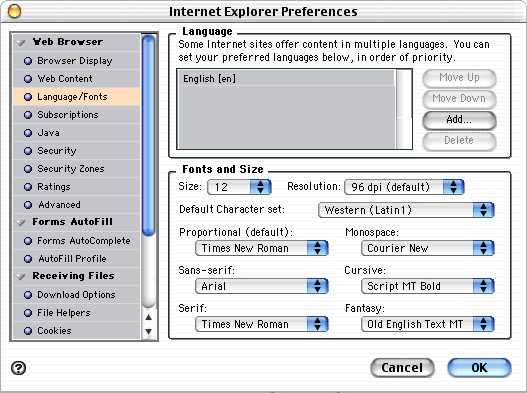
Task: Click the language list scrollbar
Action: coord(404,109)
